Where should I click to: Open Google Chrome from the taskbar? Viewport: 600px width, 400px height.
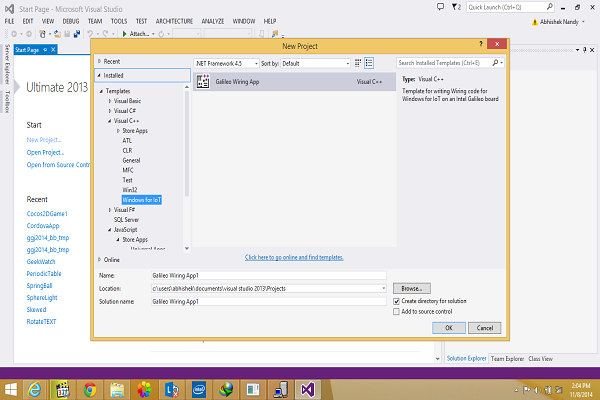pyautogui.click(x=90, y=390)
